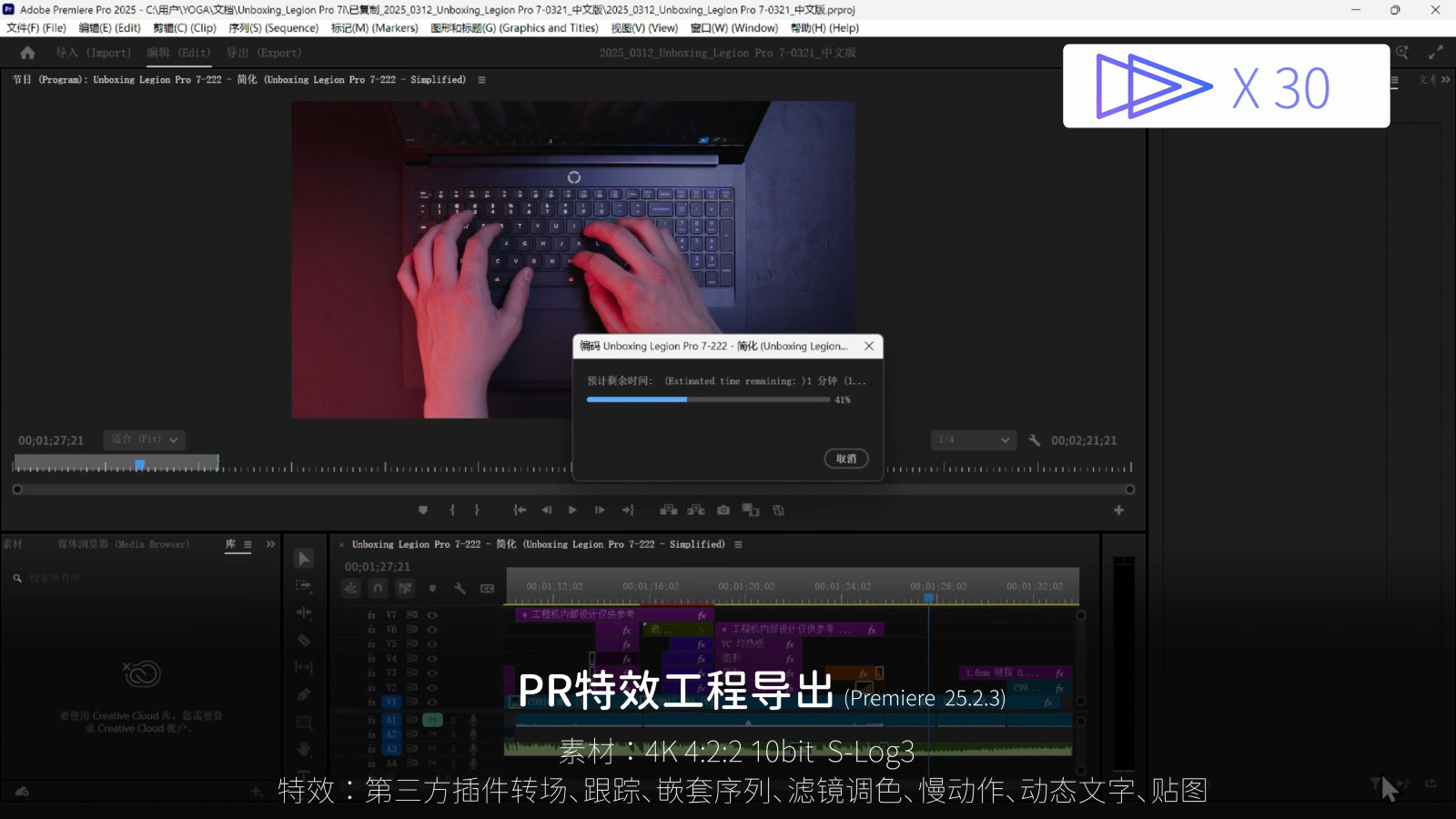This screenshot has height=819, width=1456.
Task: Click encoding progress bar at 41%
Action: point(708,399)
